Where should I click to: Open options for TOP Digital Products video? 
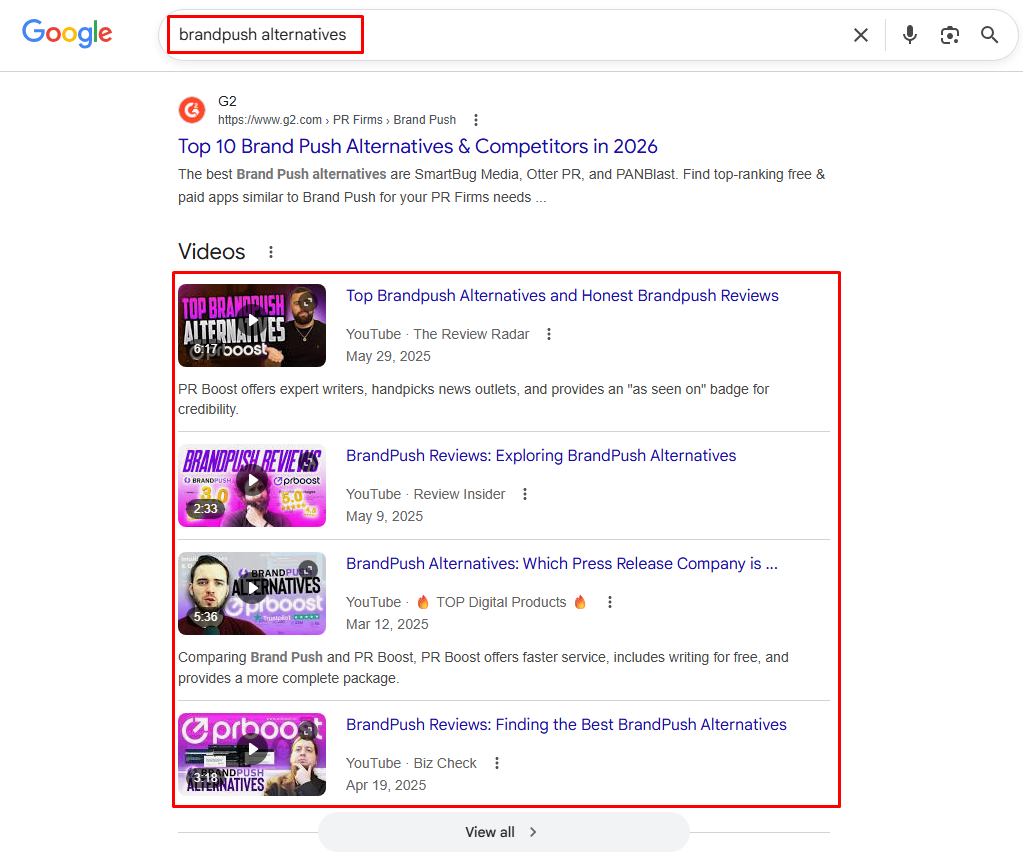(x=609, y=602)
